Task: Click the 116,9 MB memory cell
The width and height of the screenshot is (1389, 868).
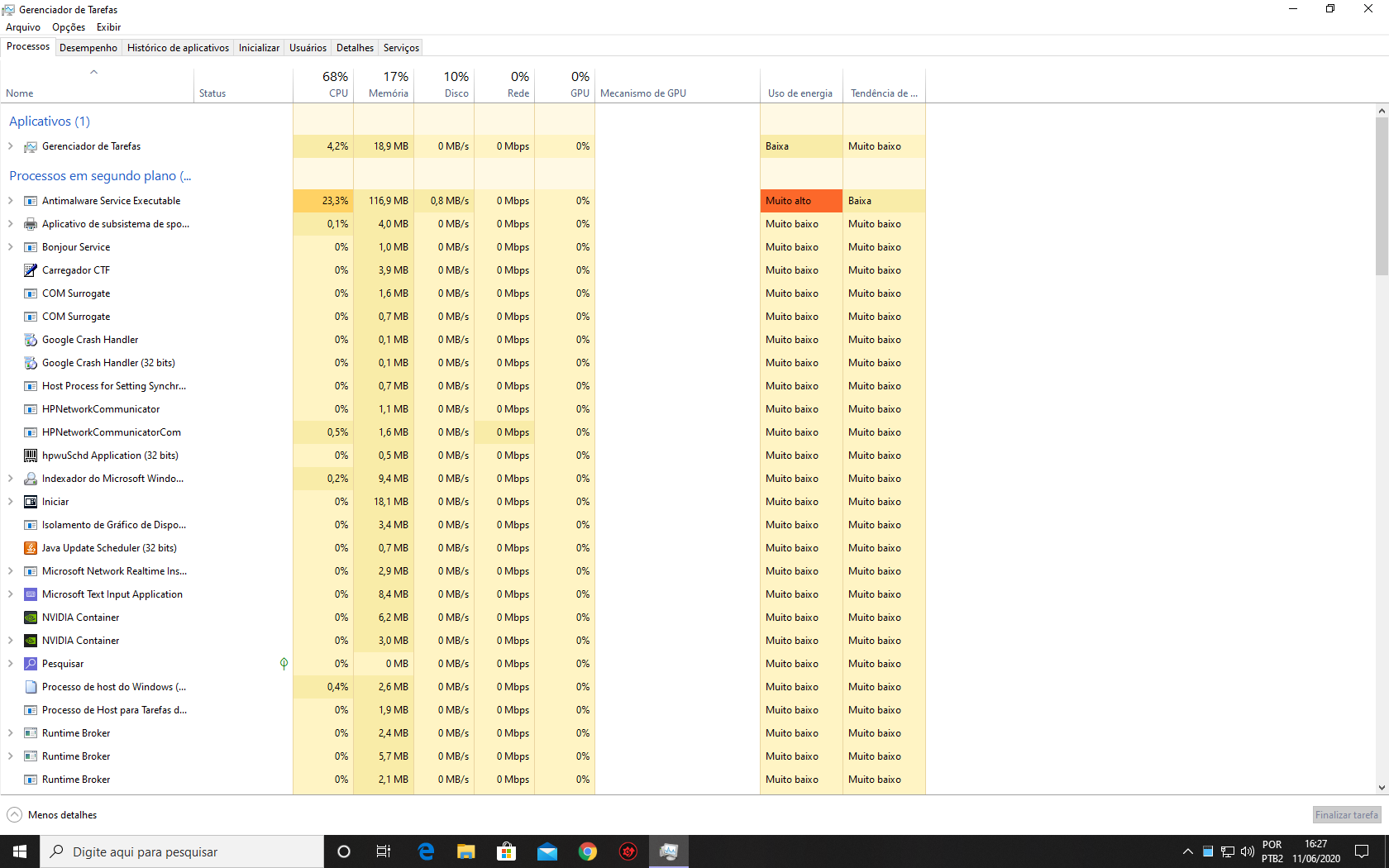Action: (384, 201)
